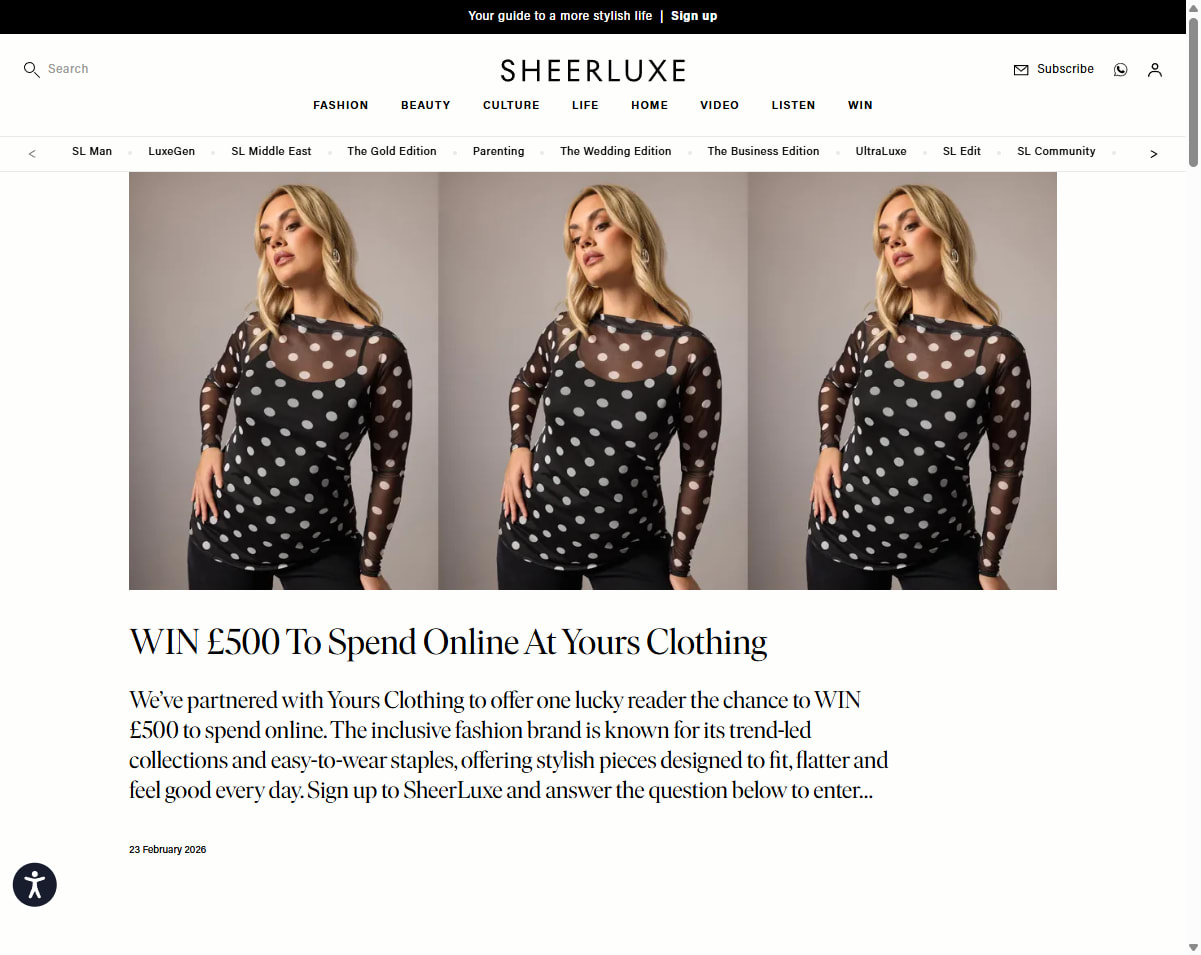1201x955 pixels.
Task: Open the Beauty menu
Action: 426,105
